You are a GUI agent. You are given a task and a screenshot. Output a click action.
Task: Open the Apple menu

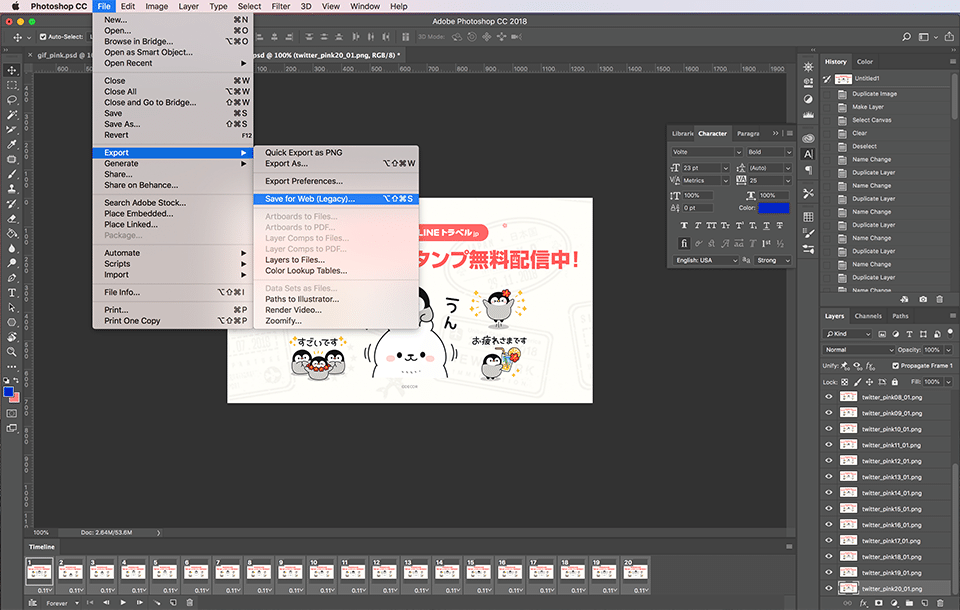[x=15, y=6]
